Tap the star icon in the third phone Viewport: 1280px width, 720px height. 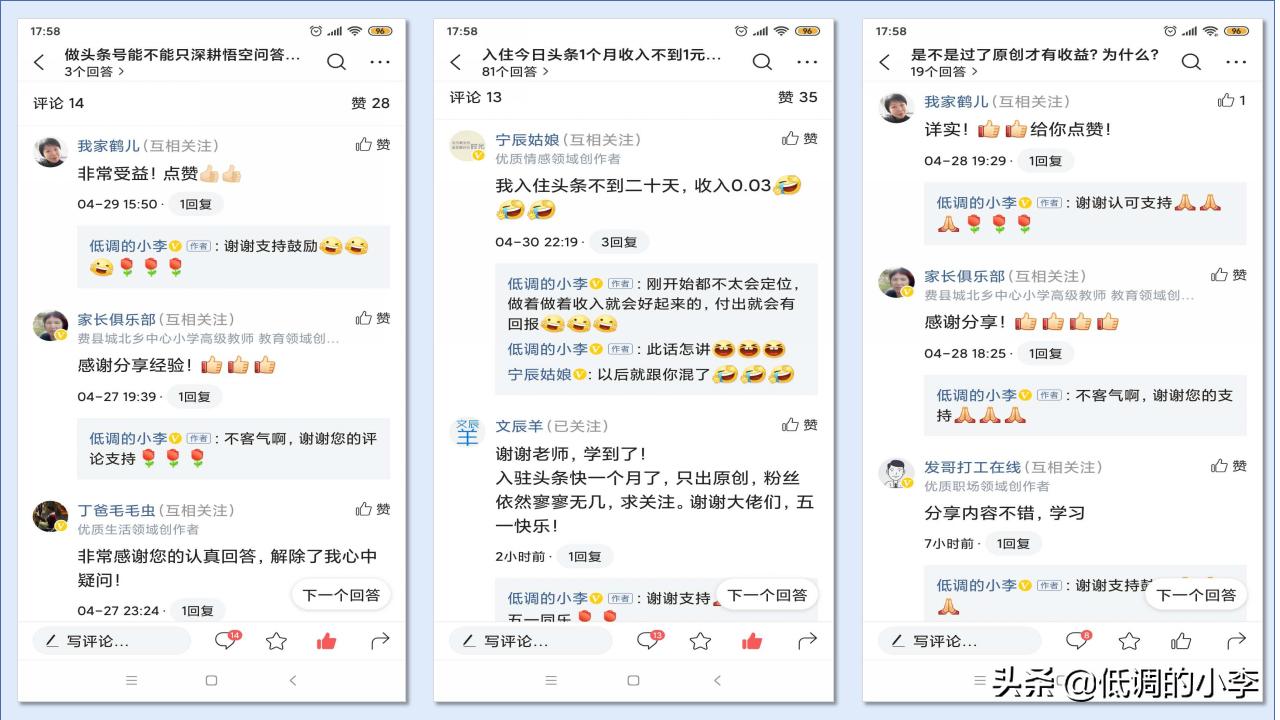1129,641
